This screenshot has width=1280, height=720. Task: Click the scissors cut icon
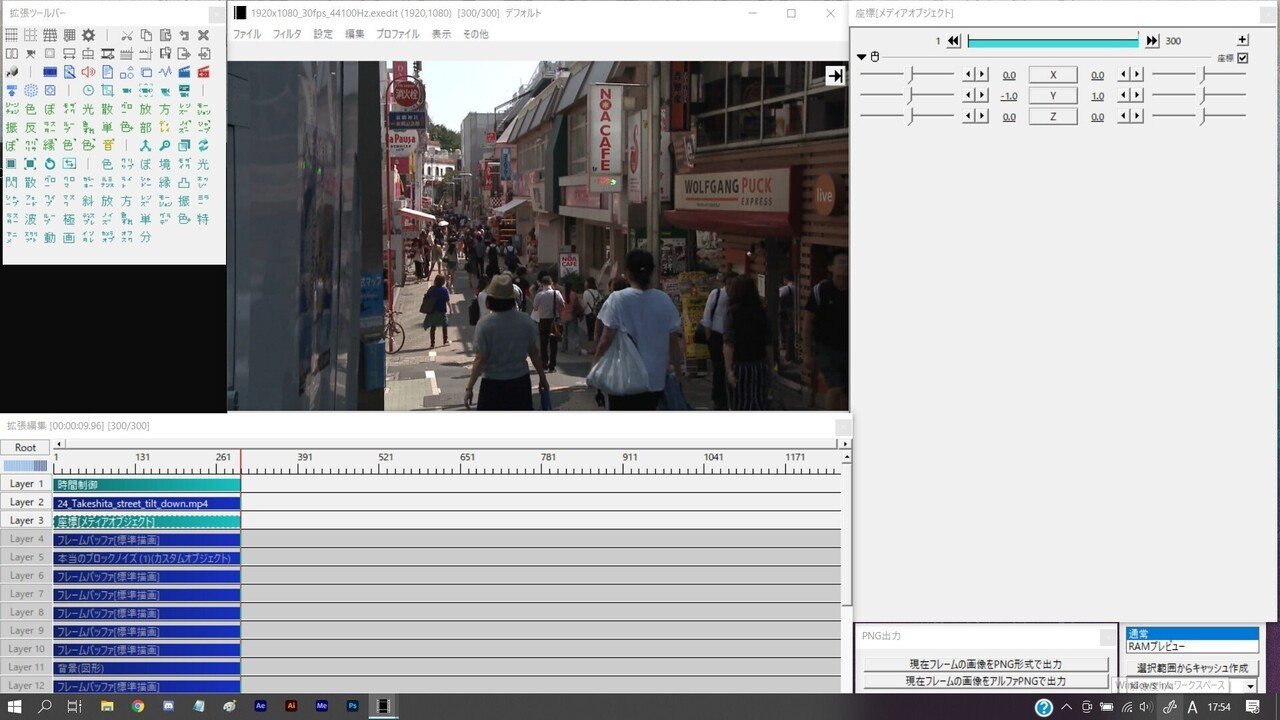point(127,35)
